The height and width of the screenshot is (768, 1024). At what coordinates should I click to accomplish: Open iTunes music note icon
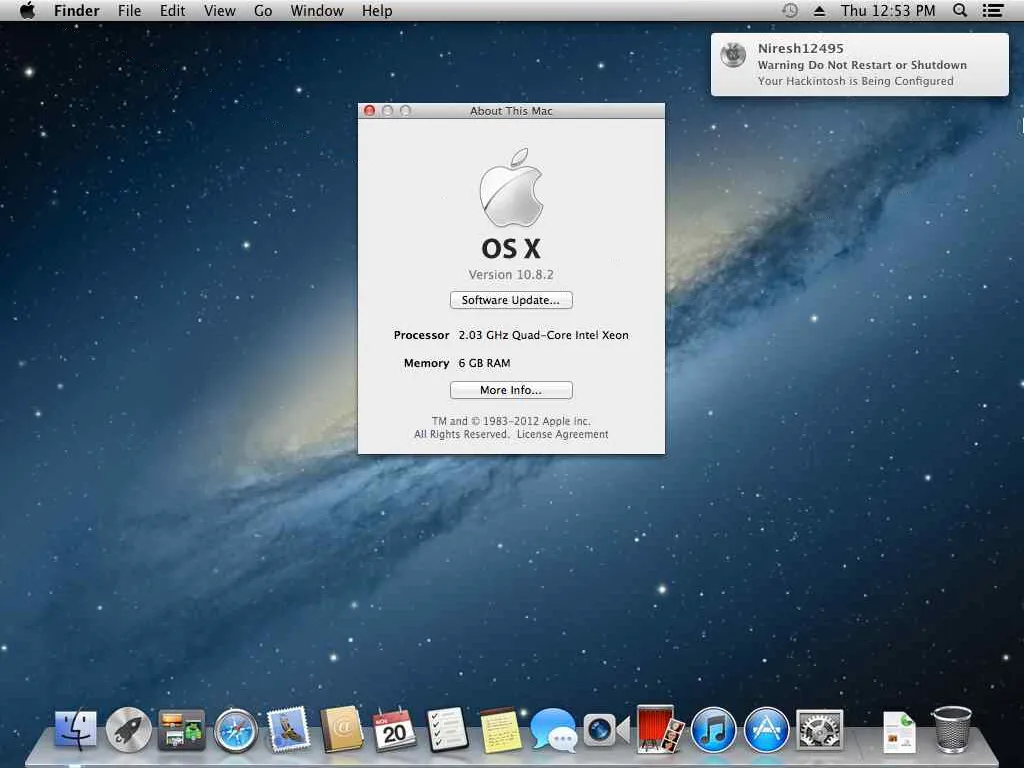point(713,729)
